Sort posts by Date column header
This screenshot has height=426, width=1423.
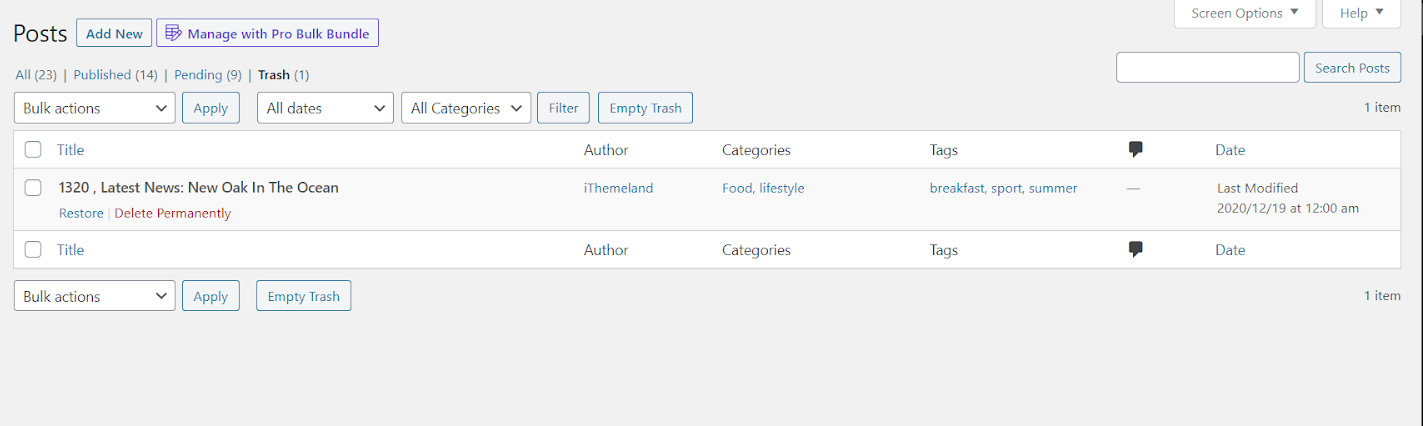1230,150
